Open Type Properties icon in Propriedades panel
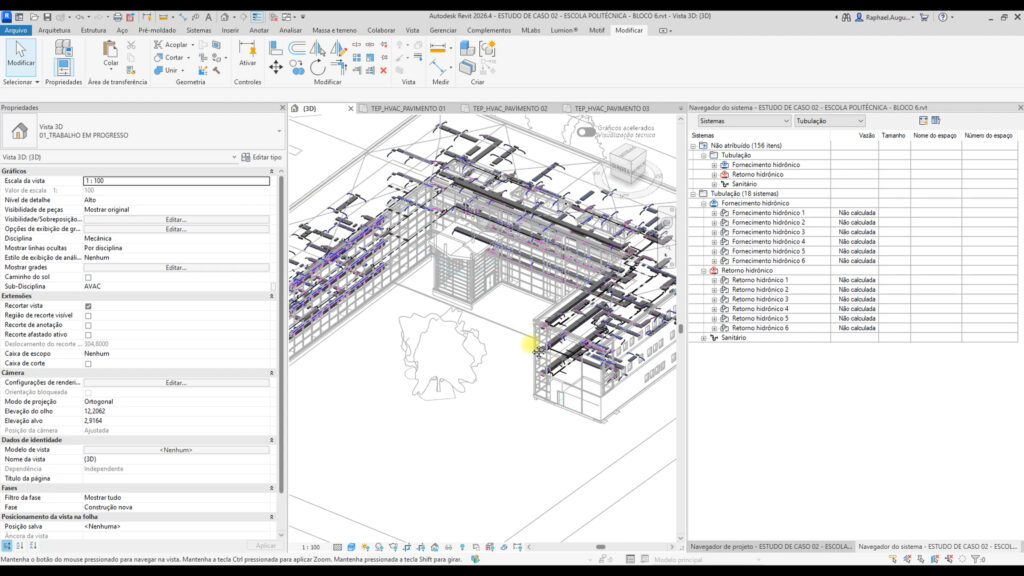This screenshot has height=576, width=1024. tap(63, 47)
